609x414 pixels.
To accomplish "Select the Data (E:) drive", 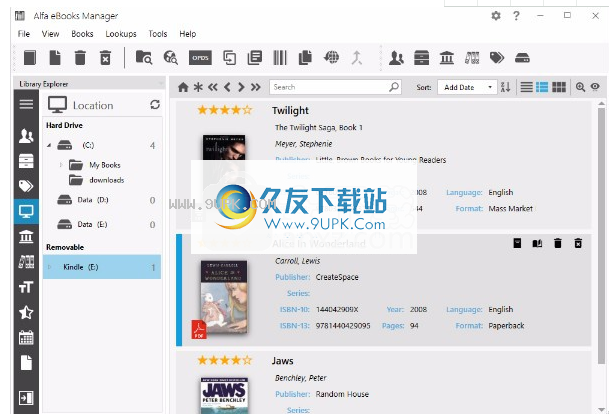I will [92, 224].
